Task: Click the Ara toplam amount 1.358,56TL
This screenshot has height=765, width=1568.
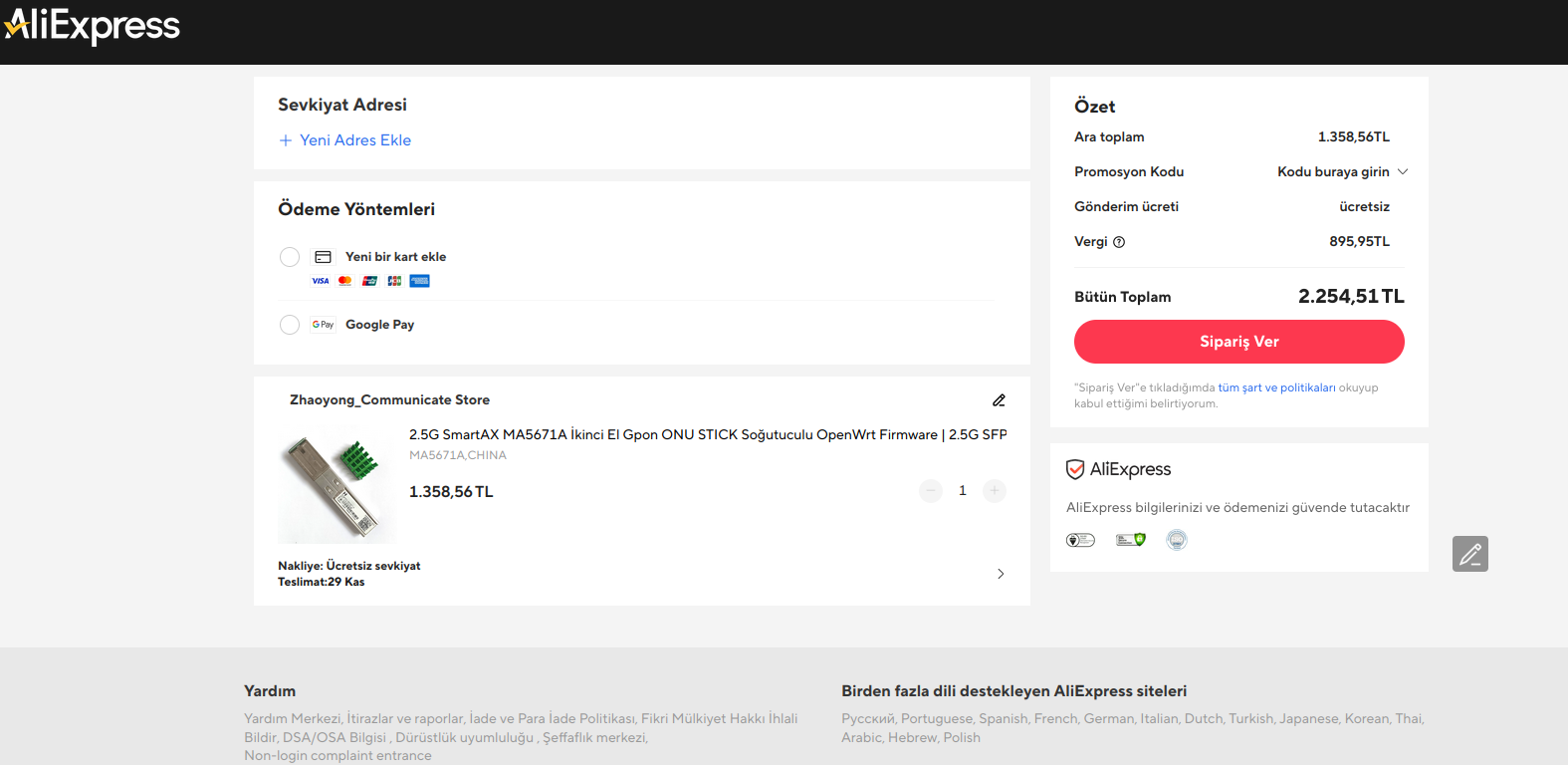Action: click(x=1354, y=136)
